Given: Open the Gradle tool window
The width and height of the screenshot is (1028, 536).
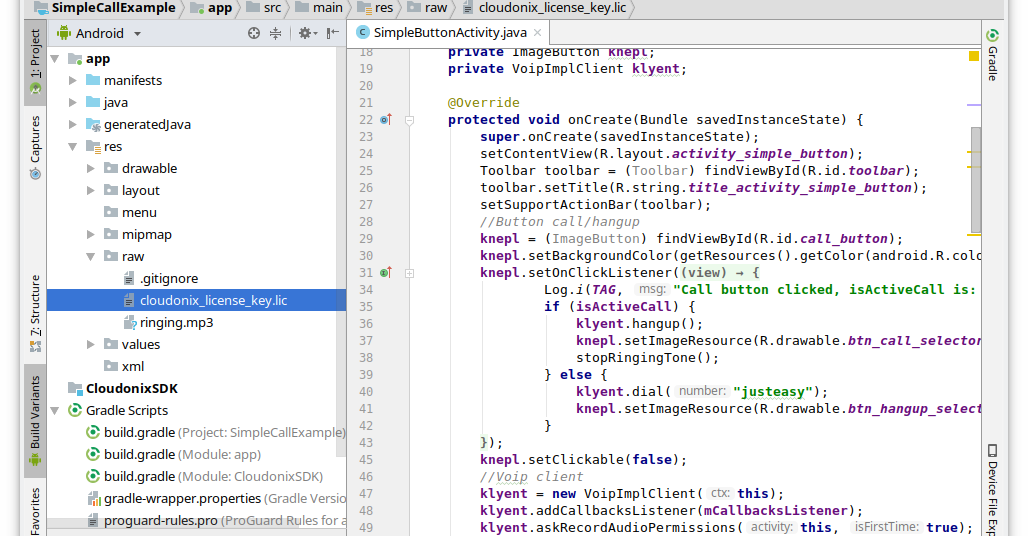Looking at the screenshot, I should [993, 55].
